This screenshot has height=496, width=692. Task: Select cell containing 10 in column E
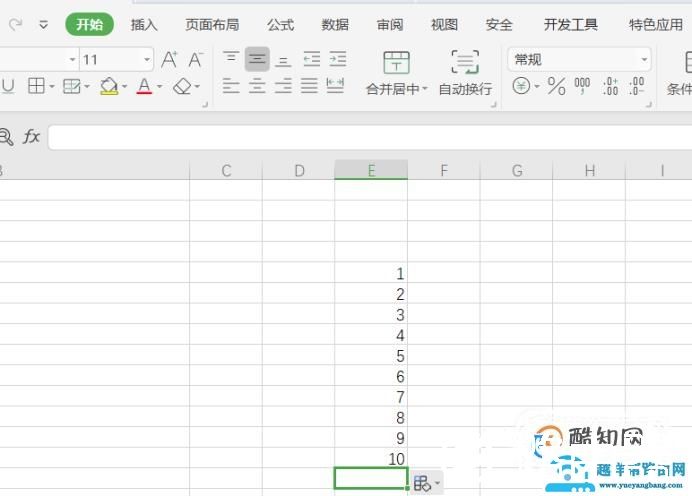(x=371, y=458)
